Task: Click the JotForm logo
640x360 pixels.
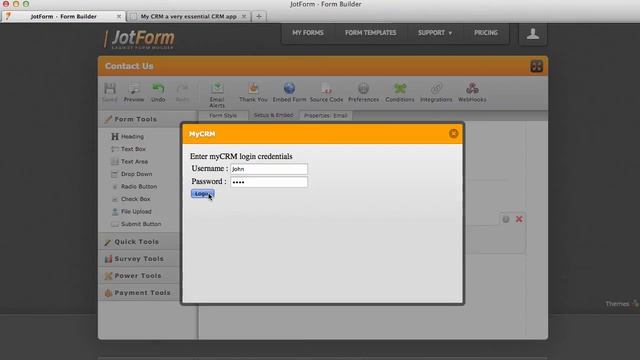Action: 140,39
